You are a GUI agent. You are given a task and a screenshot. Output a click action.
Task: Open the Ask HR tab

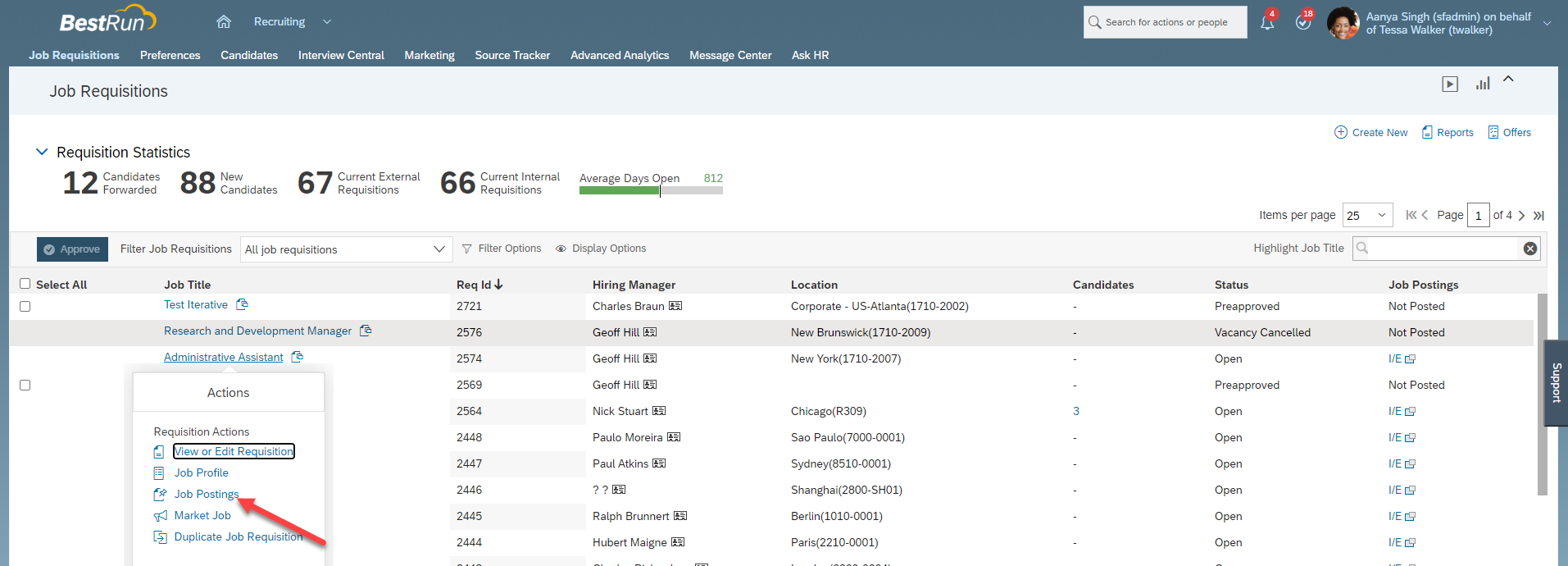[x=810, y=55]
